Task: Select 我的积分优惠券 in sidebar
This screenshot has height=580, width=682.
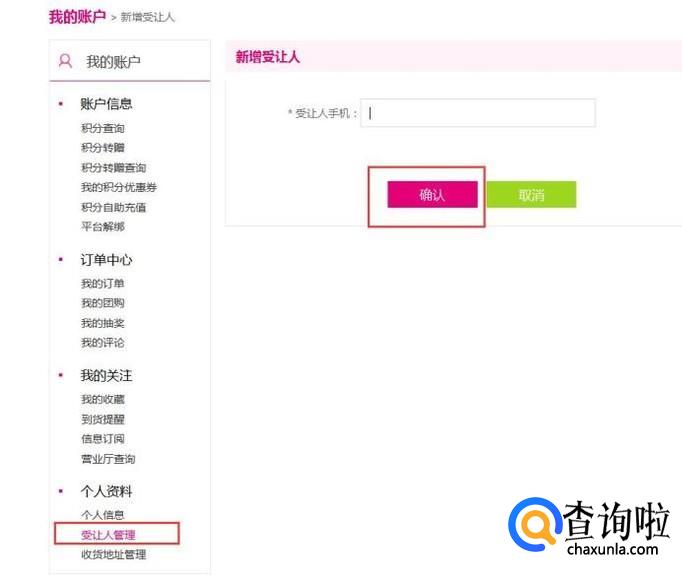Action: (x=119, y=187)
